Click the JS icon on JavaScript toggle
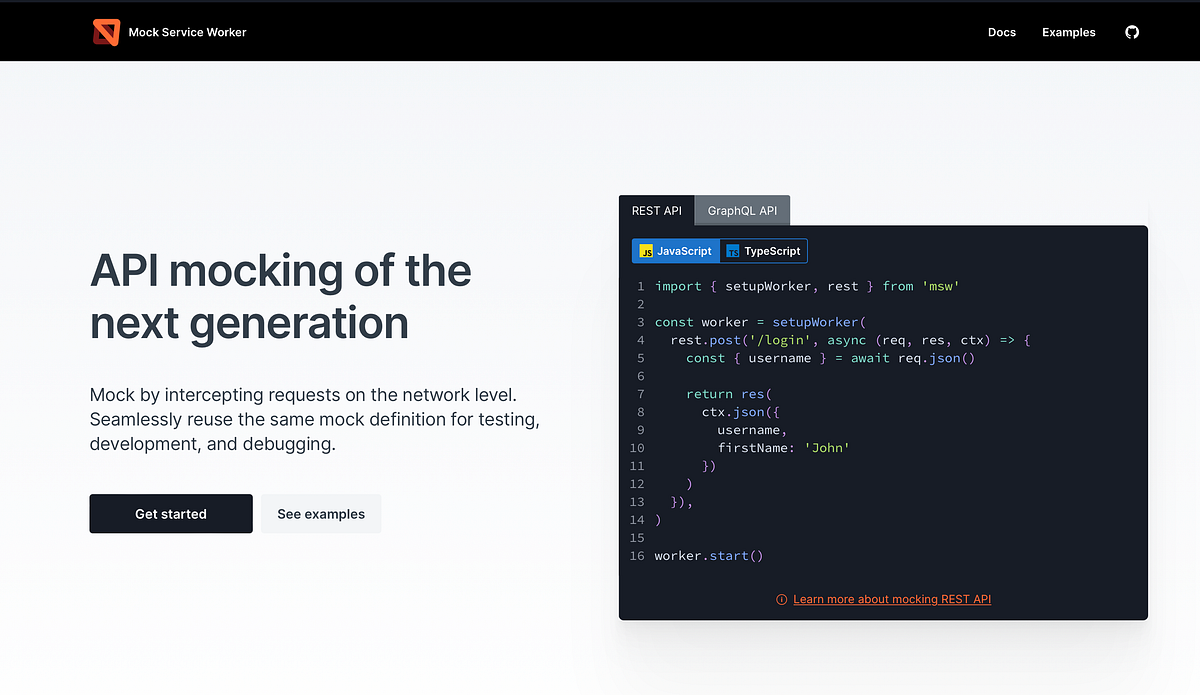Screen dimensions: 1200x695 click(x=646, y=251)
